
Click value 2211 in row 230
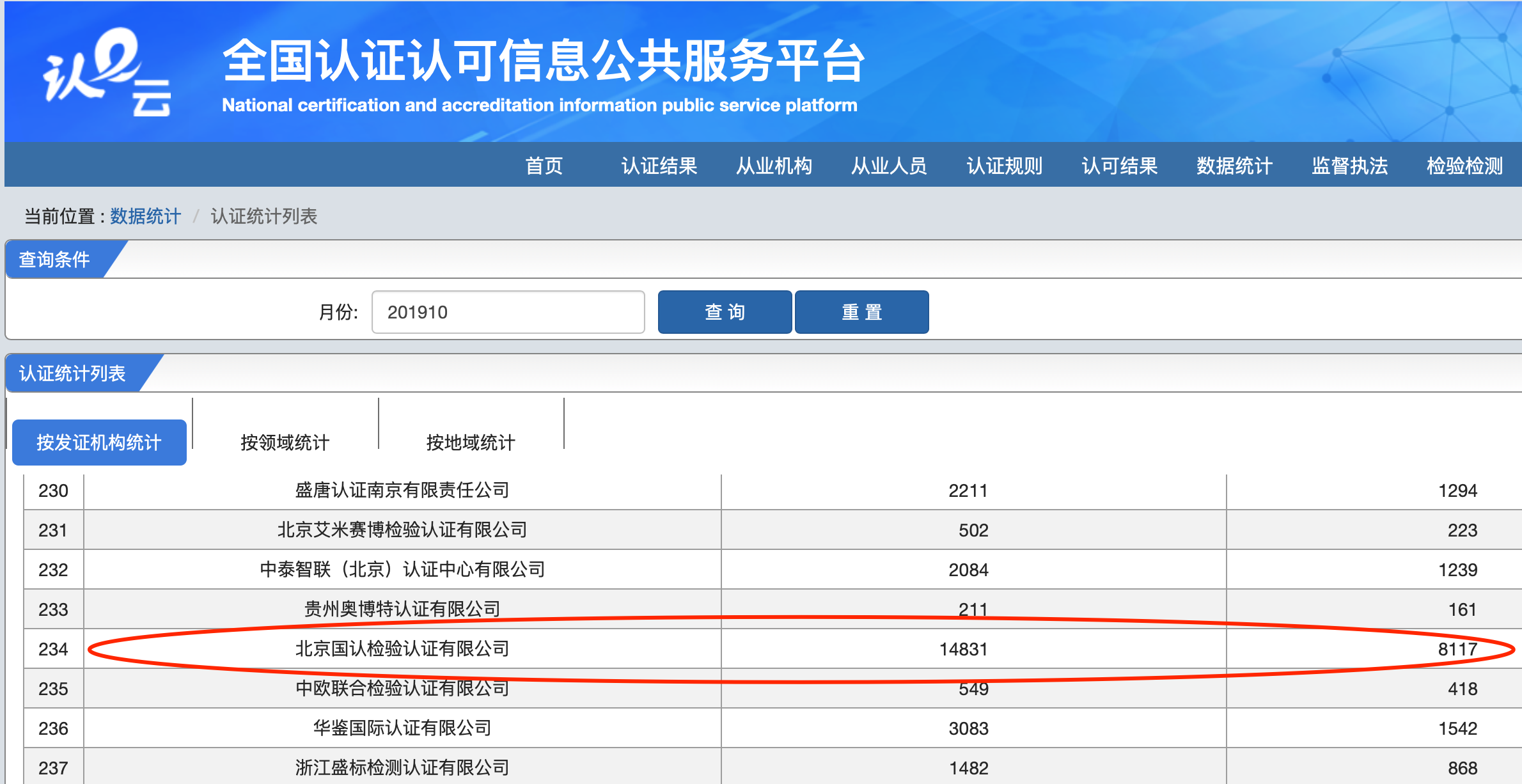point(968,491)
